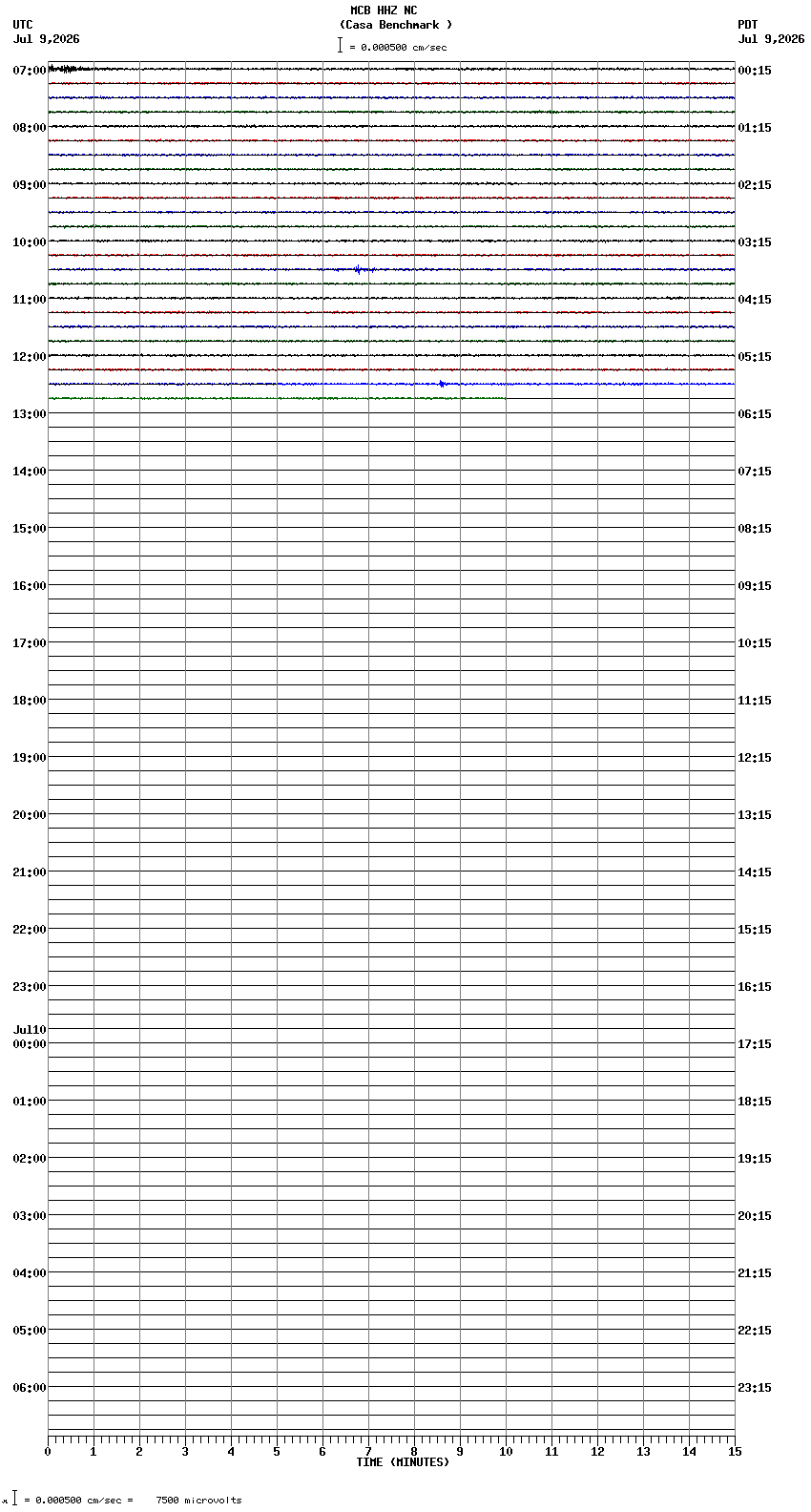The image size is (811, 1512).
Task: Click the 15 minute tick label
Action: pos(735,1452)
